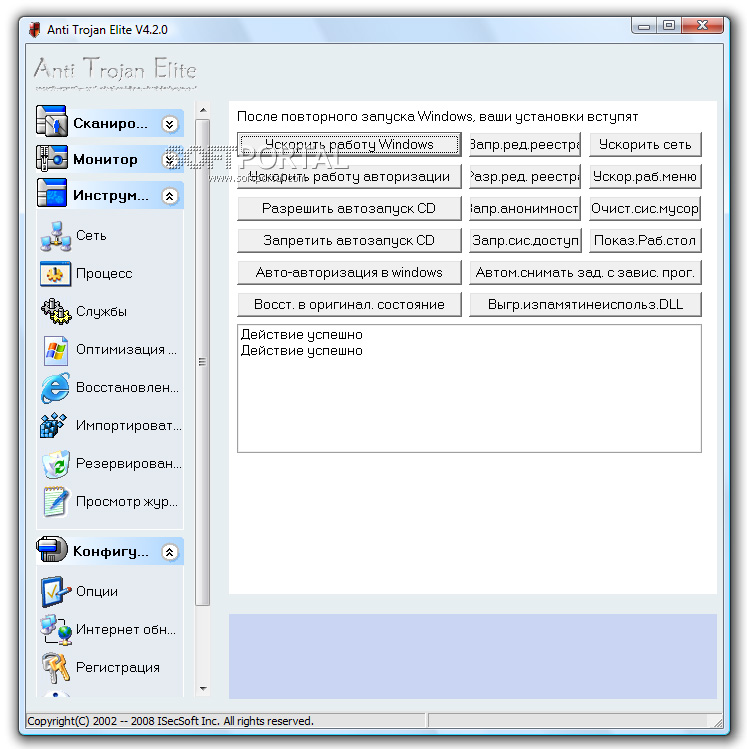This screenshot has height=749, width=747.
Task: Click the Copyright status bar text
Action: pyautogui.click(x=170, y=721)
